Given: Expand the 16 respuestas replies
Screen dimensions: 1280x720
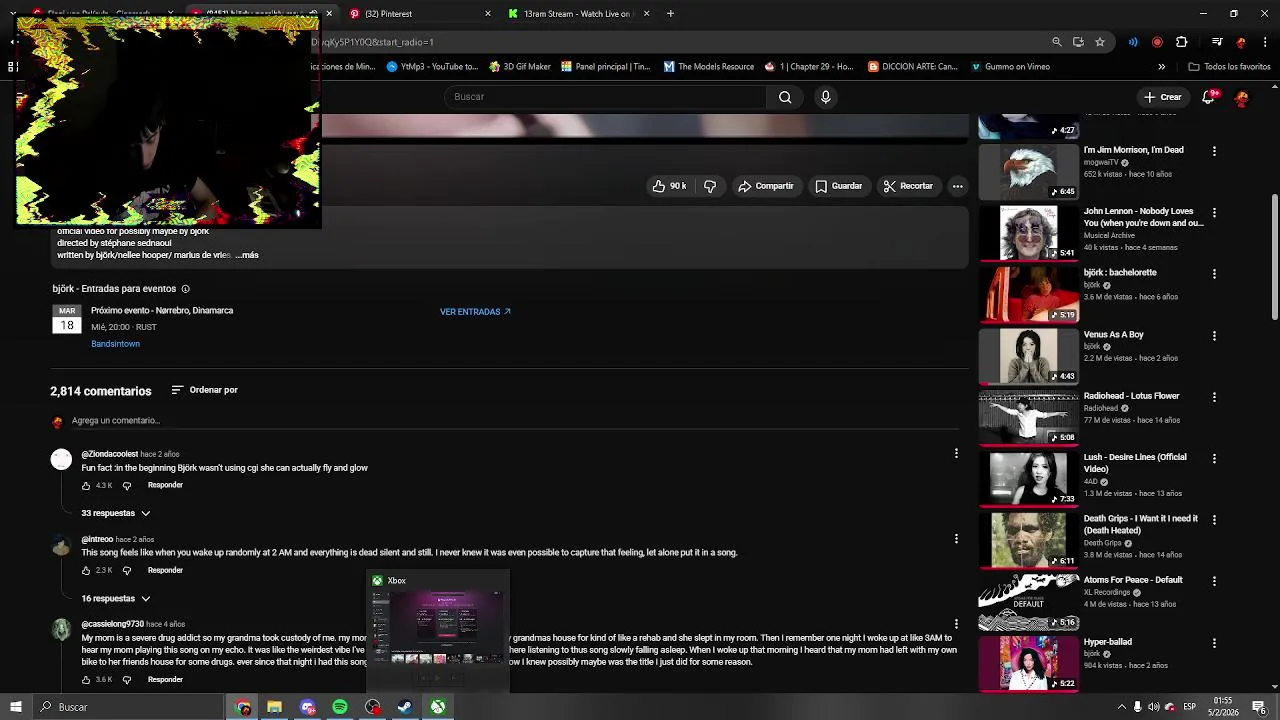Looking at the screenshot, I should (116, 598).
